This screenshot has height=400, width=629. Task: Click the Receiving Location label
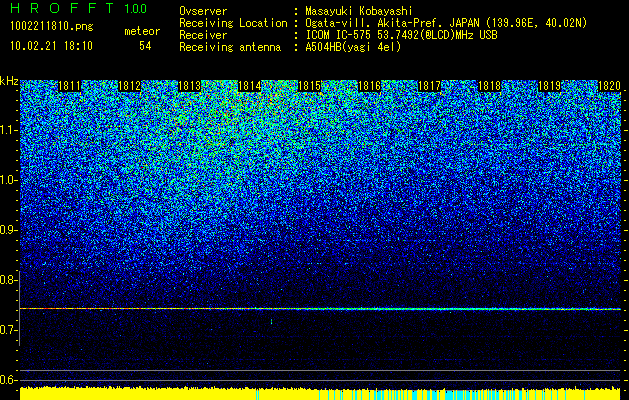click(233, 23)
